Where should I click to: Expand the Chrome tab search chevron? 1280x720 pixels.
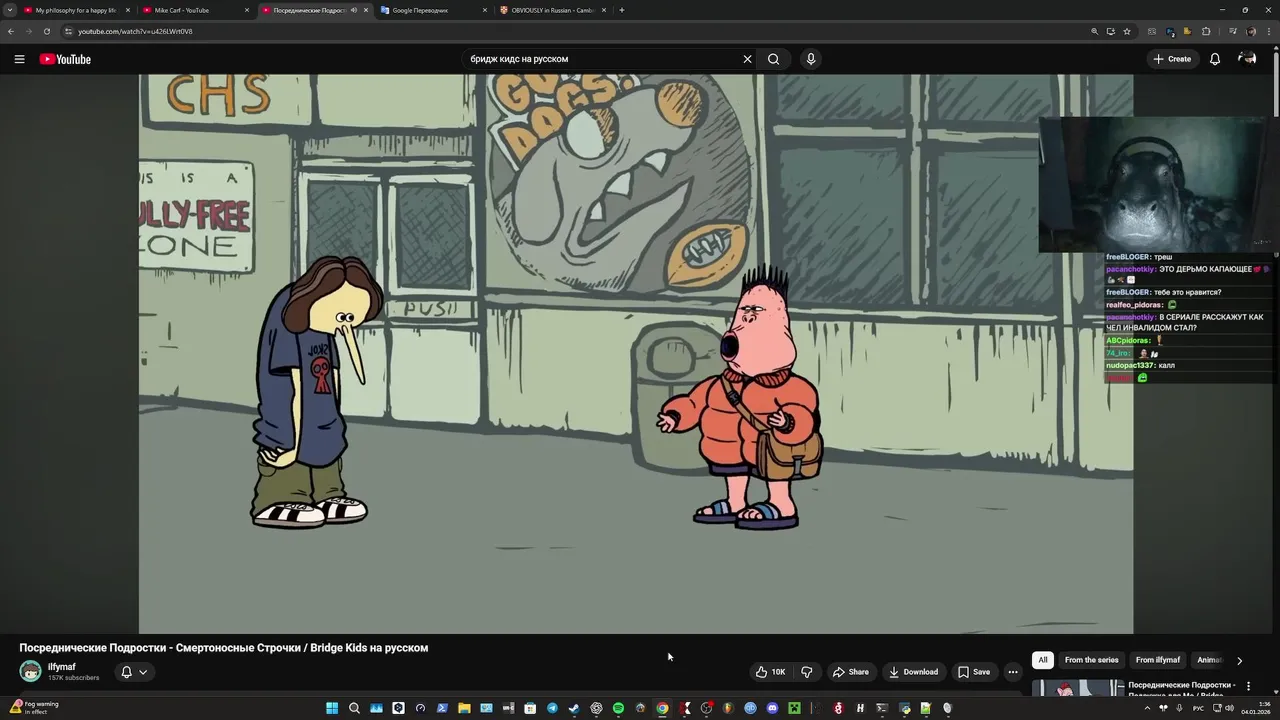[x=10, y=10]
